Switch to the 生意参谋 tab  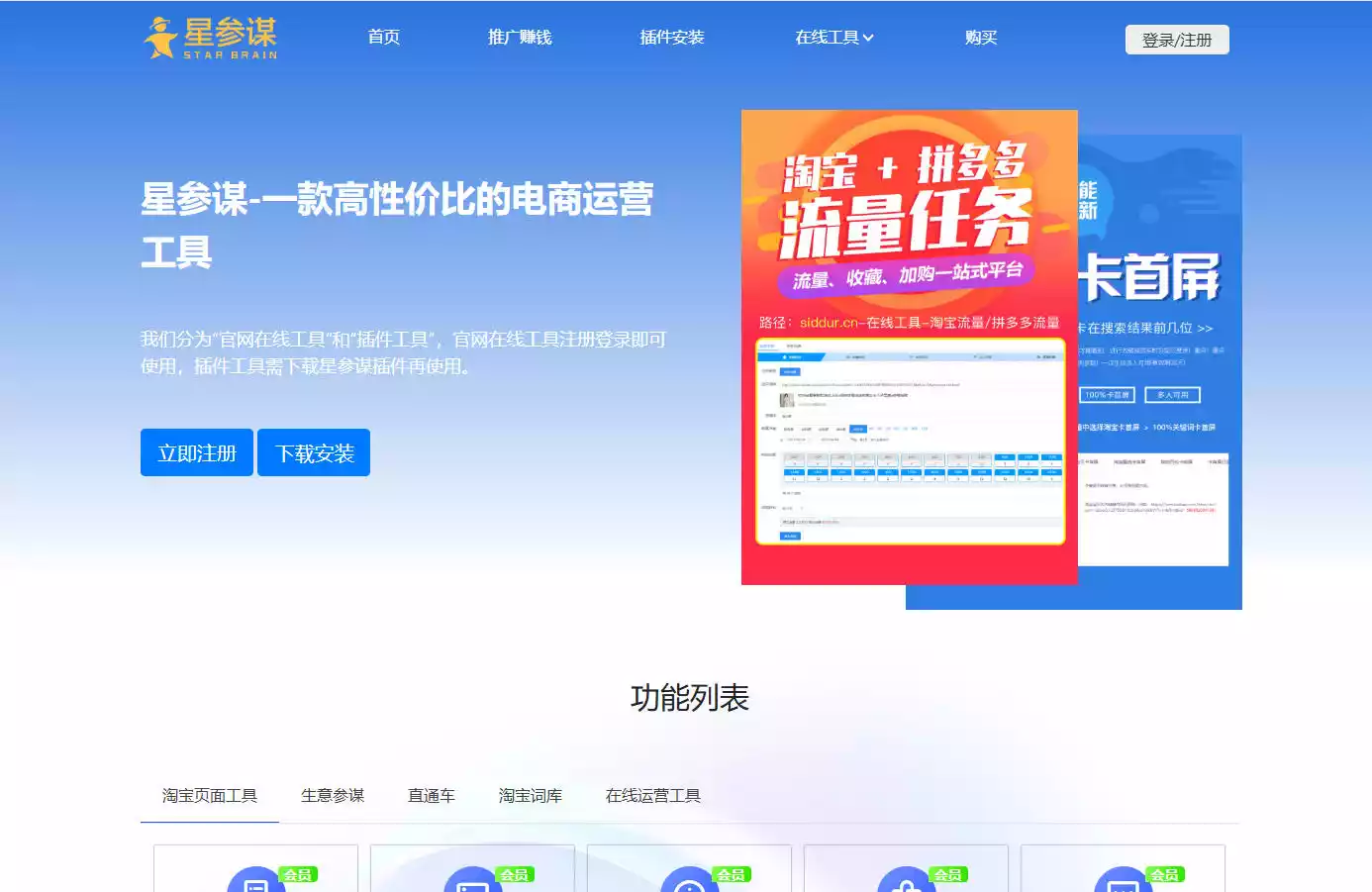[x=333, y=796]
